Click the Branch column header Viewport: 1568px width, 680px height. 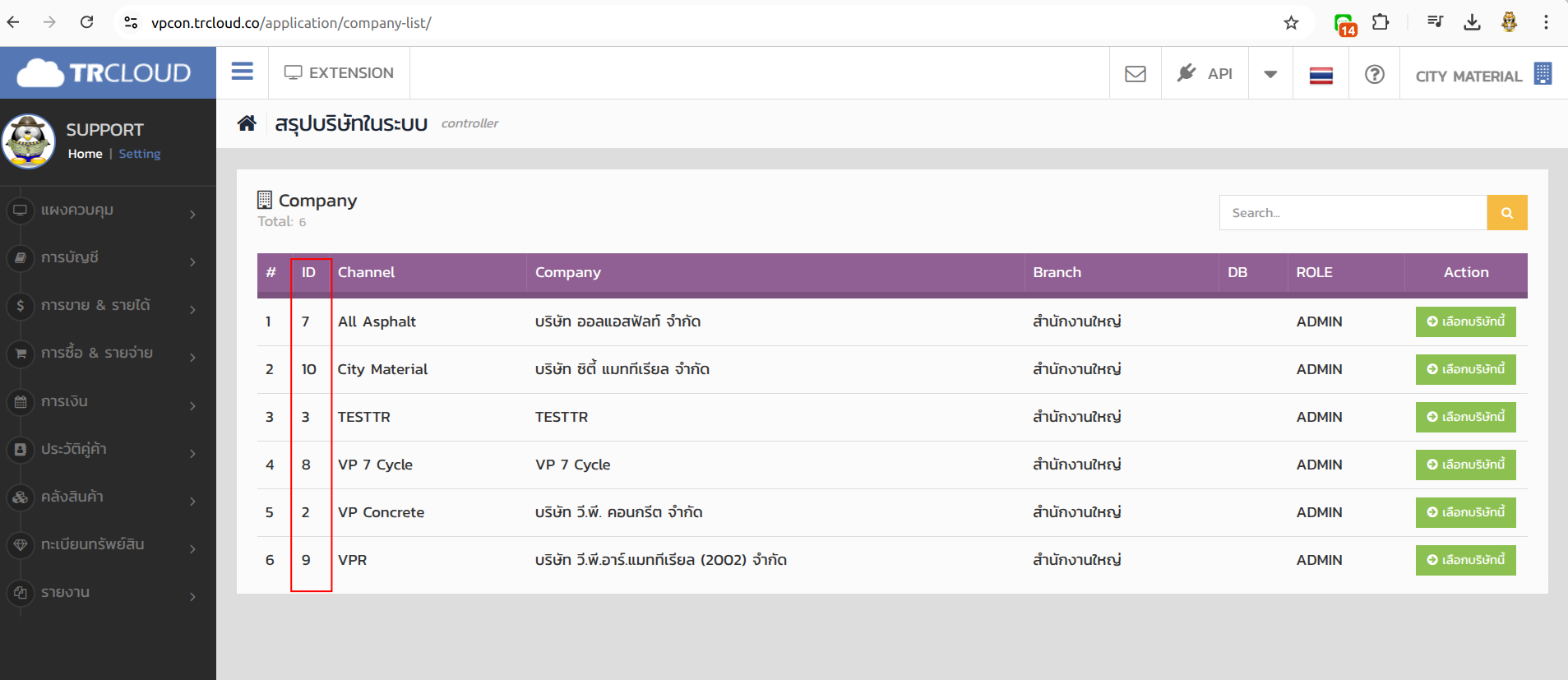pyautogui.click(x=1057, y=272)
